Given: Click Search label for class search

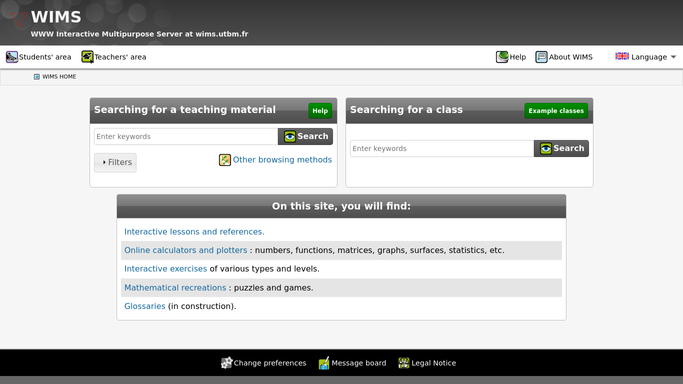Looking at the screenshot, I should [569, 148].
